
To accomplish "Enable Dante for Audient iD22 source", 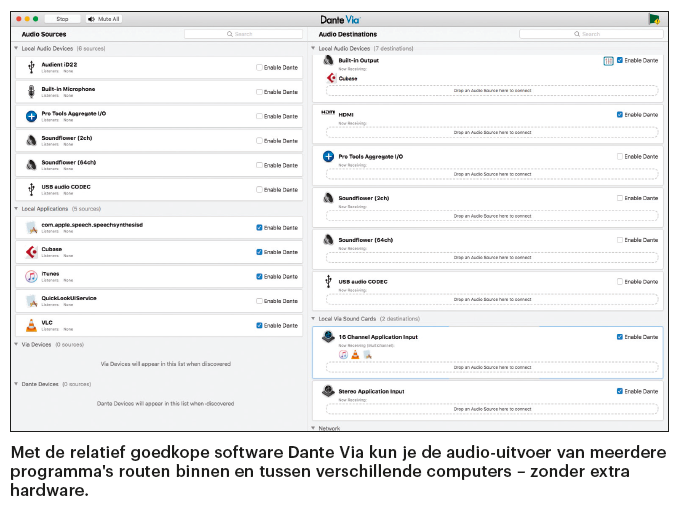I will 259,68.
